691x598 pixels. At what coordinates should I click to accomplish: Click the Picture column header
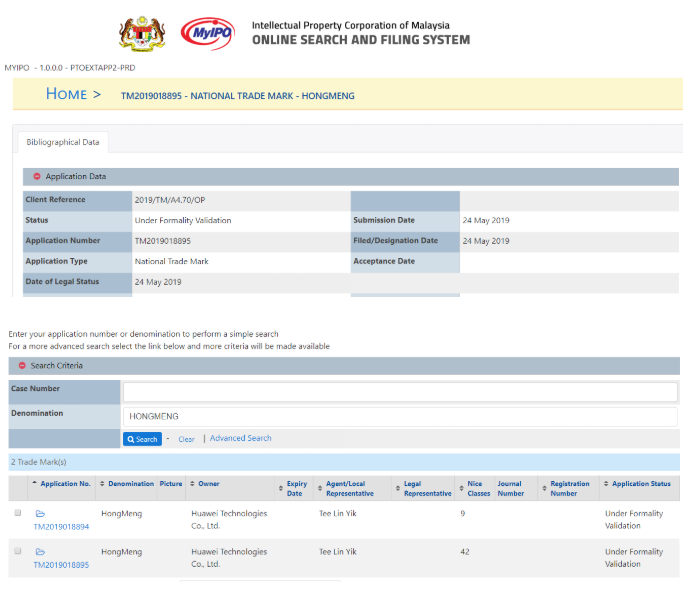[171, 483]
